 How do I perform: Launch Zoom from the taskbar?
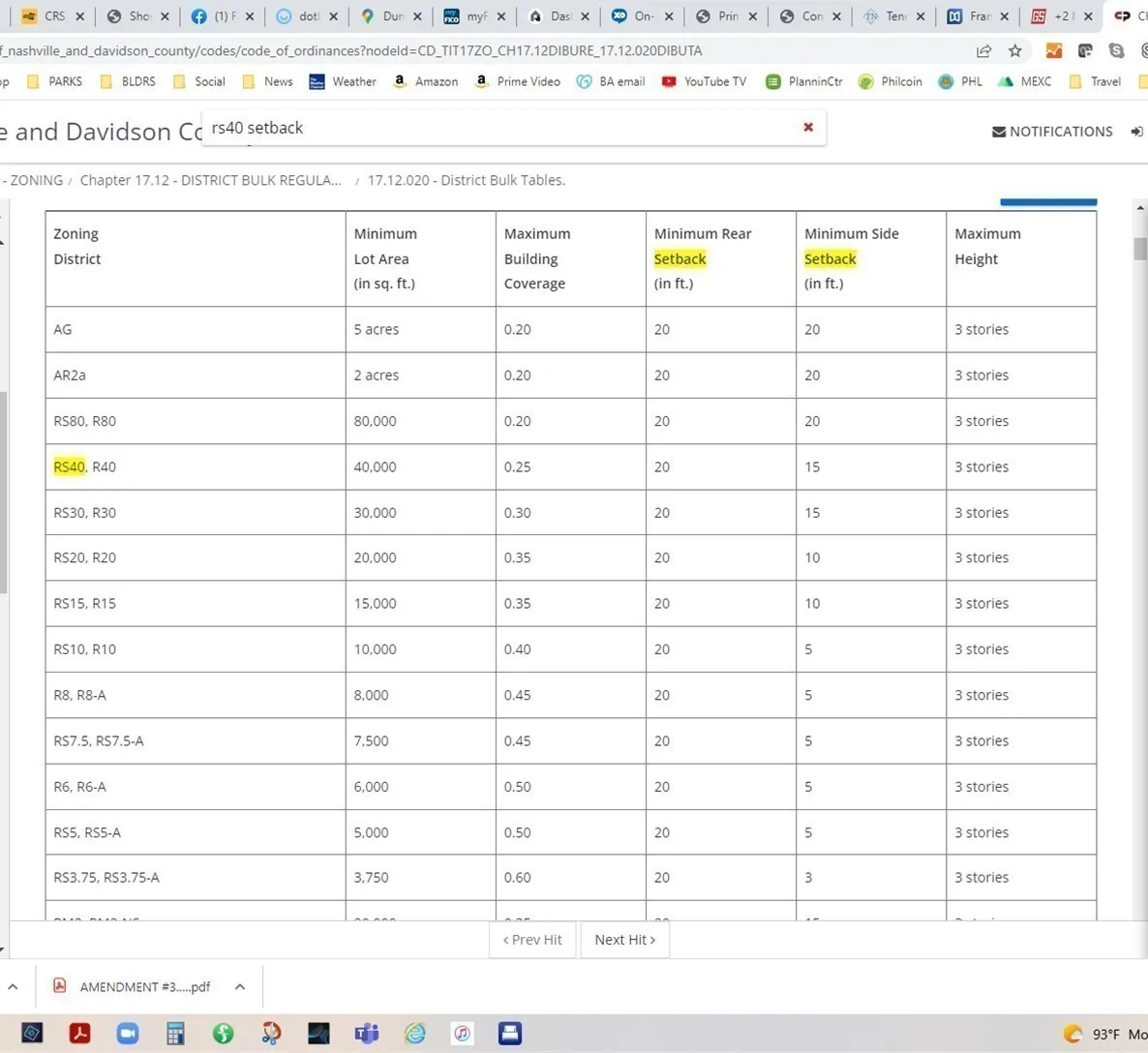[x=128, y=1033]
